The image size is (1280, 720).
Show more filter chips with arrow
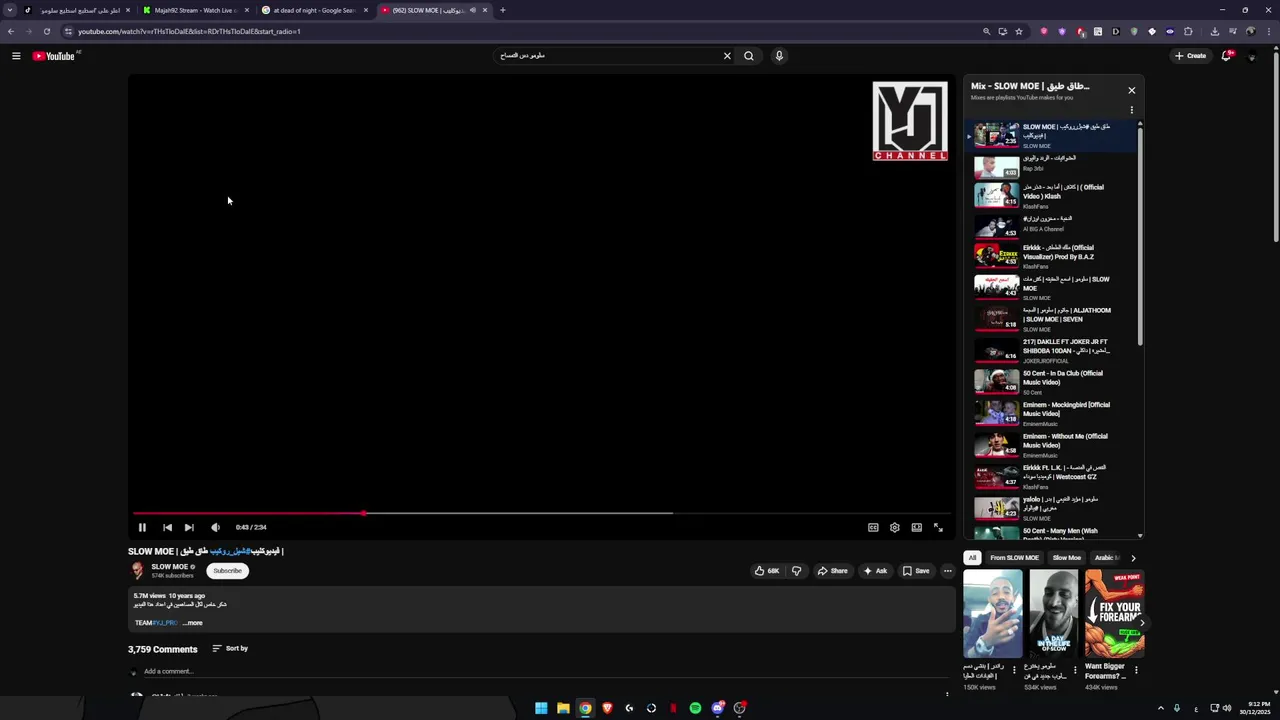point(1133,558)
